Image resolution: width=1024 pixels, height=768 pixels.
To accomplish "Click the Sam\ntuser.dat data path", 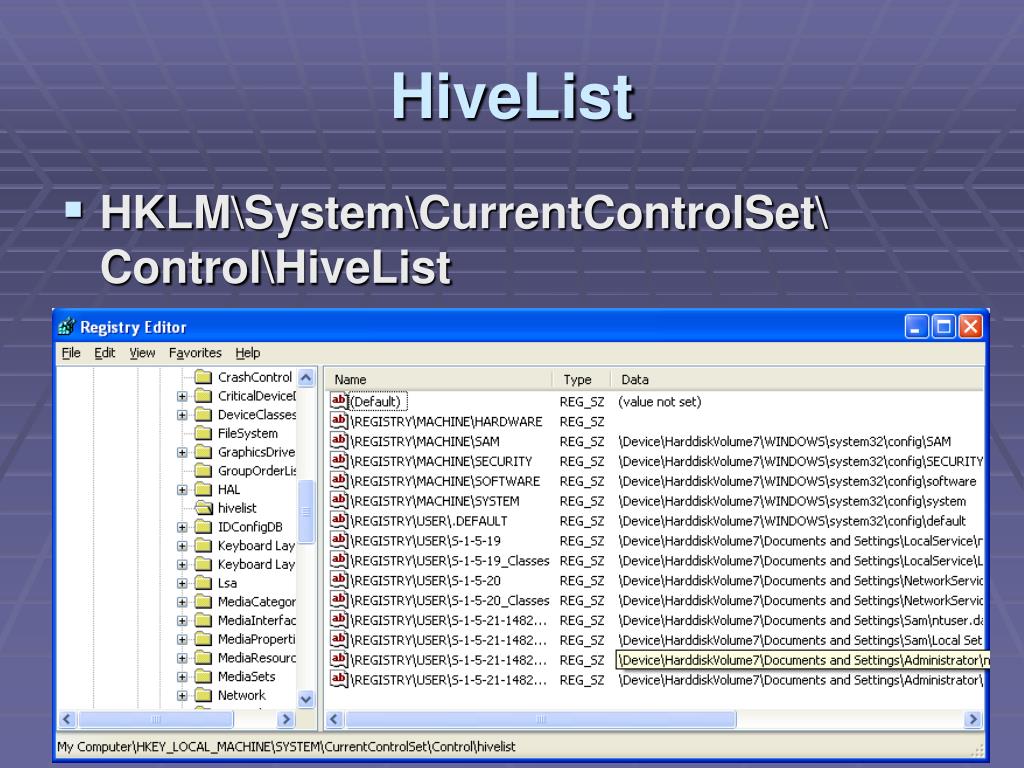I will tap(801, 620).
